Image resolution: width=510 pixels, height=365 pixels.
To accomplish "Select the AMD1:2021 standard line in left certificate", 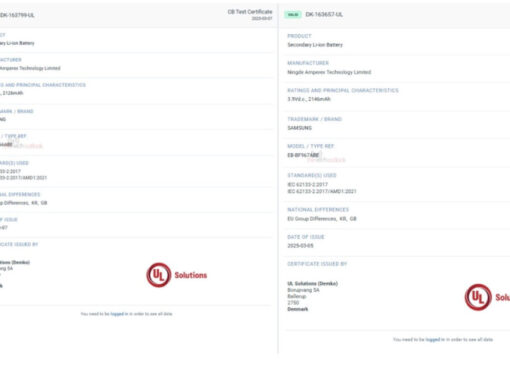I will [23, 178].
